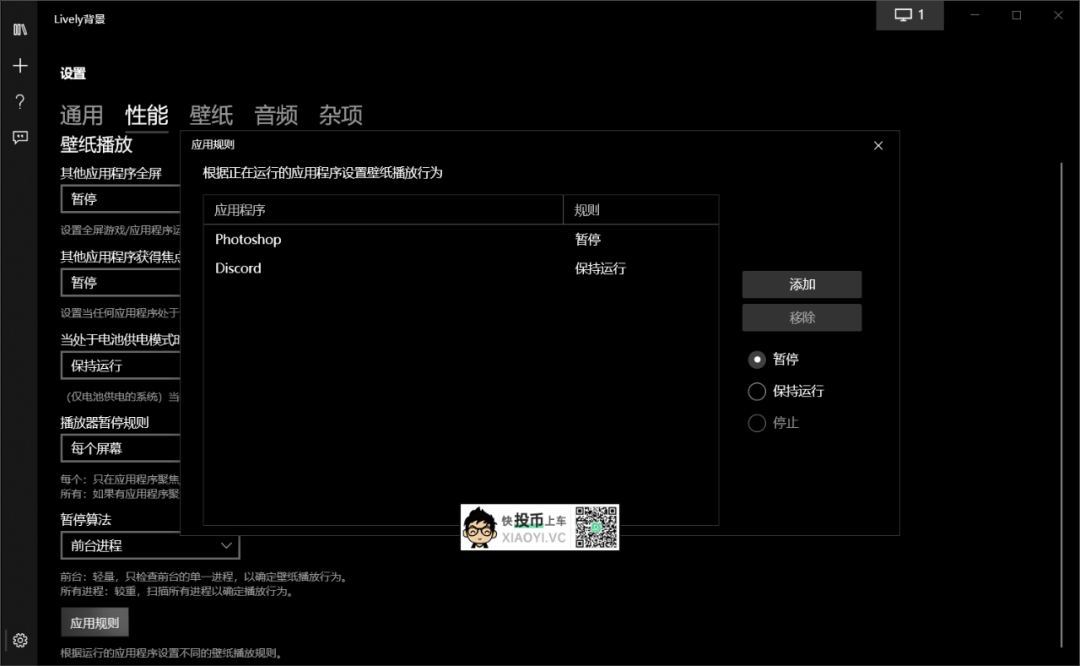This screenshot has height=666, width=1080.
Task: Click the 规则 column header
Action: [x=641, y=210]
